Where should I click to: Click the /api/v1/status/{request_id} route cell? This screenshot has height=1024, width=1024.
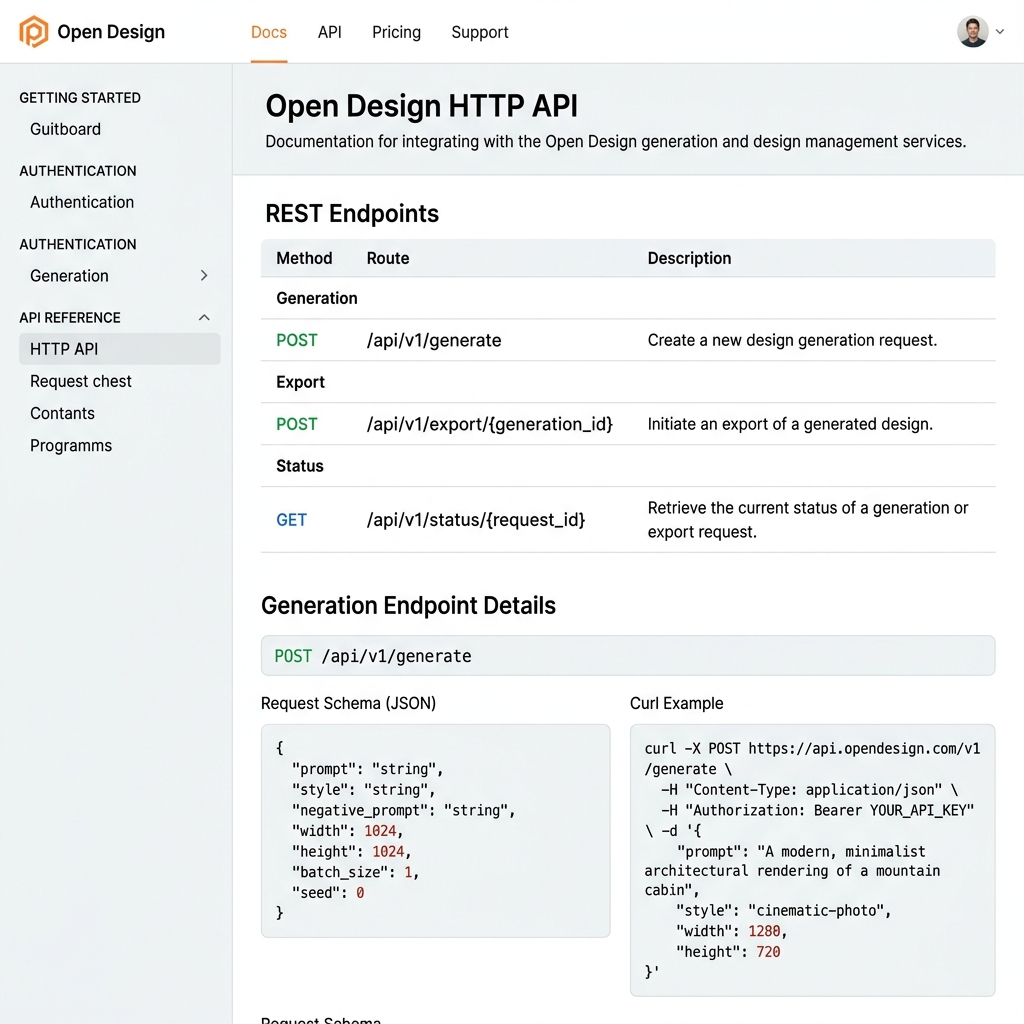476,520
